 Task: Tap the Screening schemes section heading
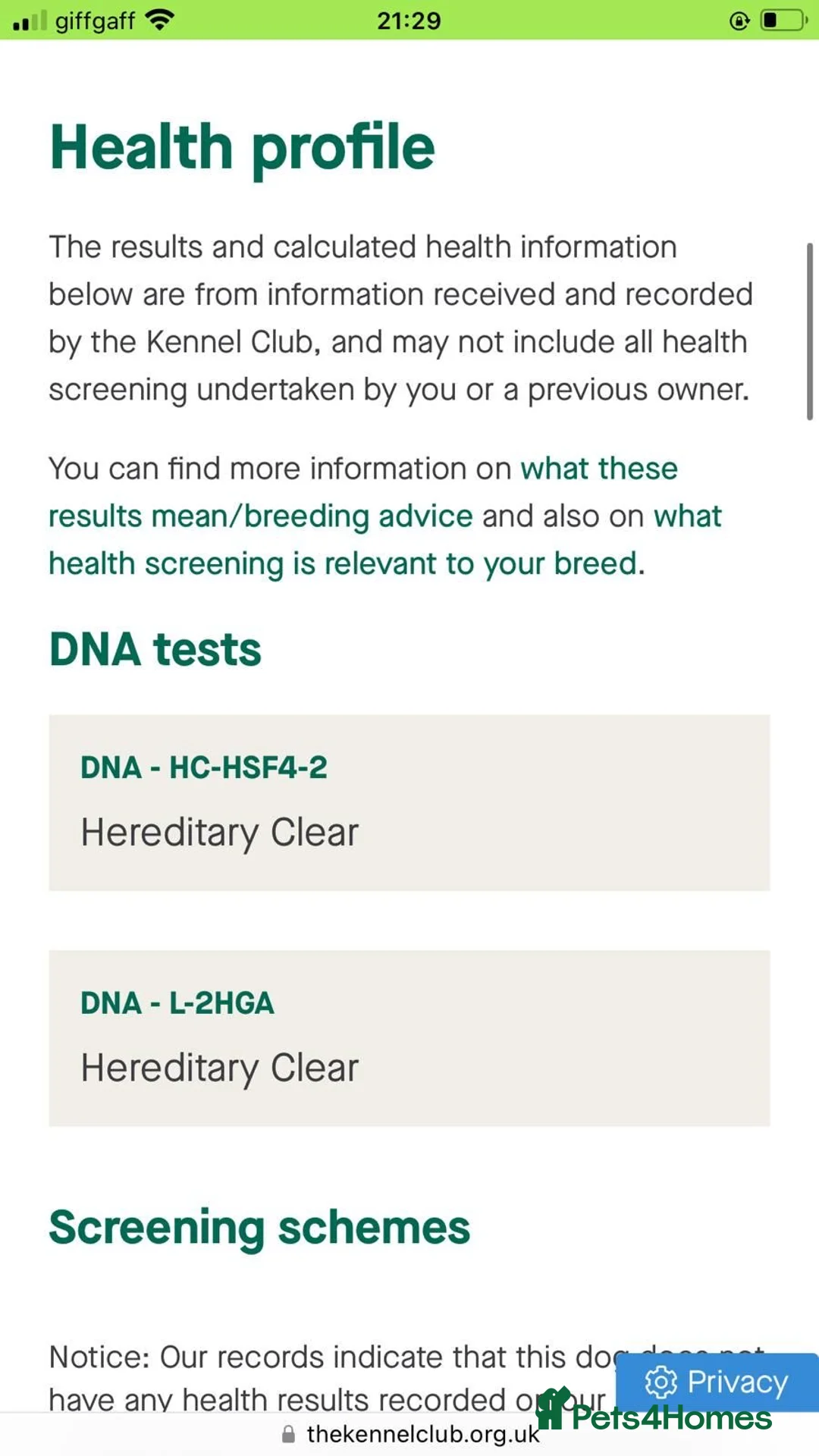pyautogui.click(x=259, y=1227)
